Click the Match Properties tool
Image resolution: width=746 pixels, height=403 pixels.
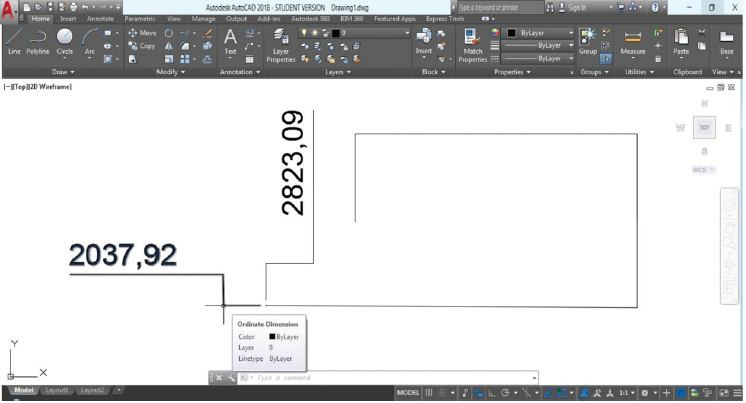tap(473, 44)
